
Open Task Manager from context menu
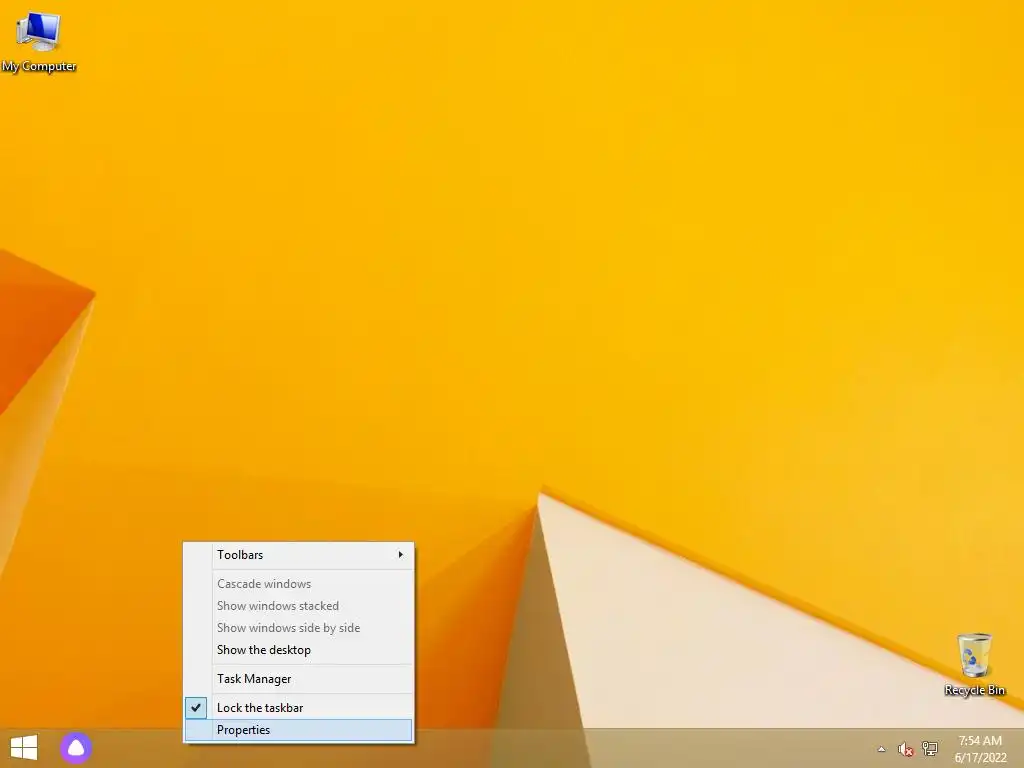point(299,679)
